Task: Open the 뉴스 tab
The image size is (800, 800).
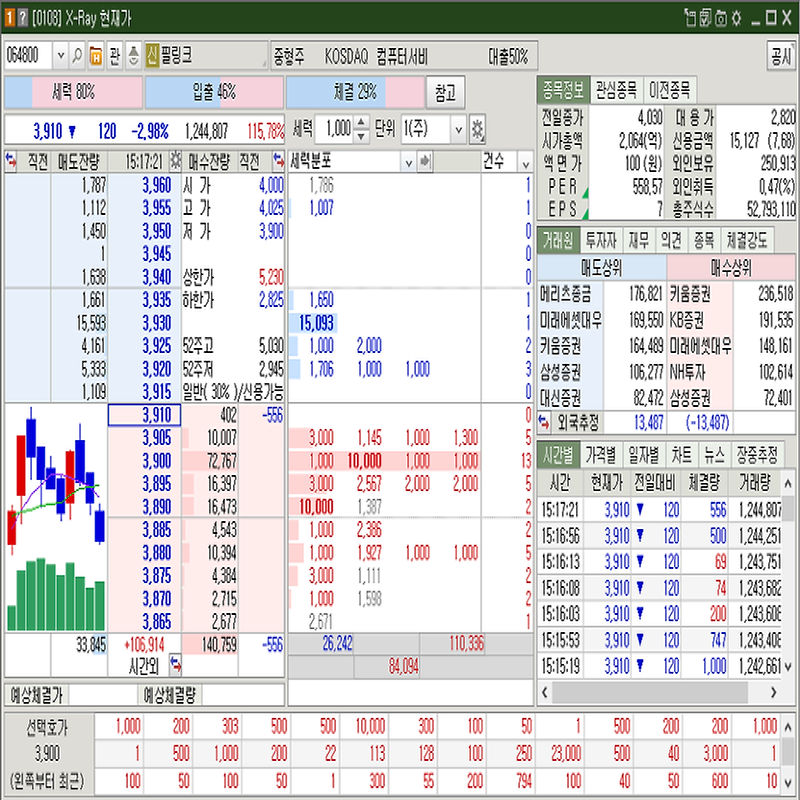Action: pos(714,455)
